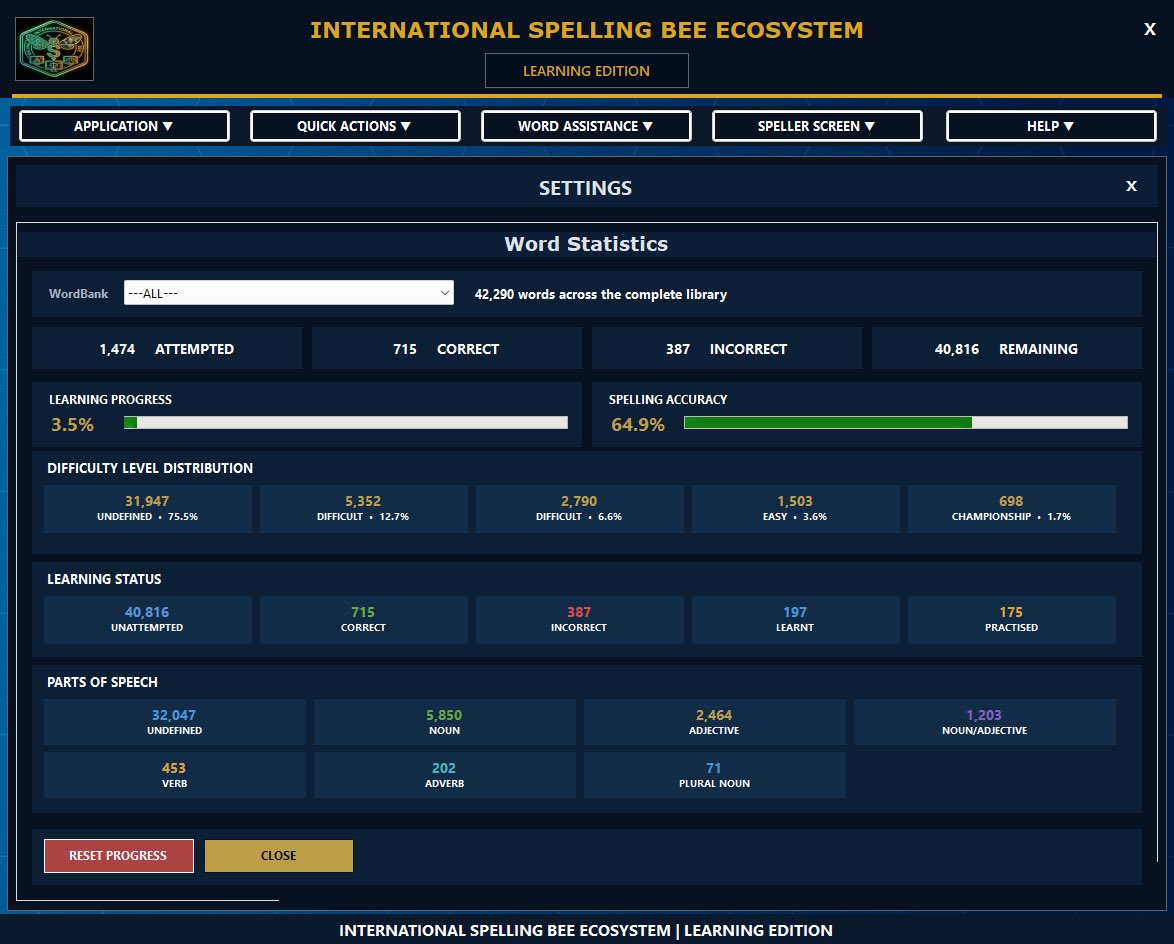
Task: Click the LEARNING EDITION badge
Action: (x=586, y=70)
